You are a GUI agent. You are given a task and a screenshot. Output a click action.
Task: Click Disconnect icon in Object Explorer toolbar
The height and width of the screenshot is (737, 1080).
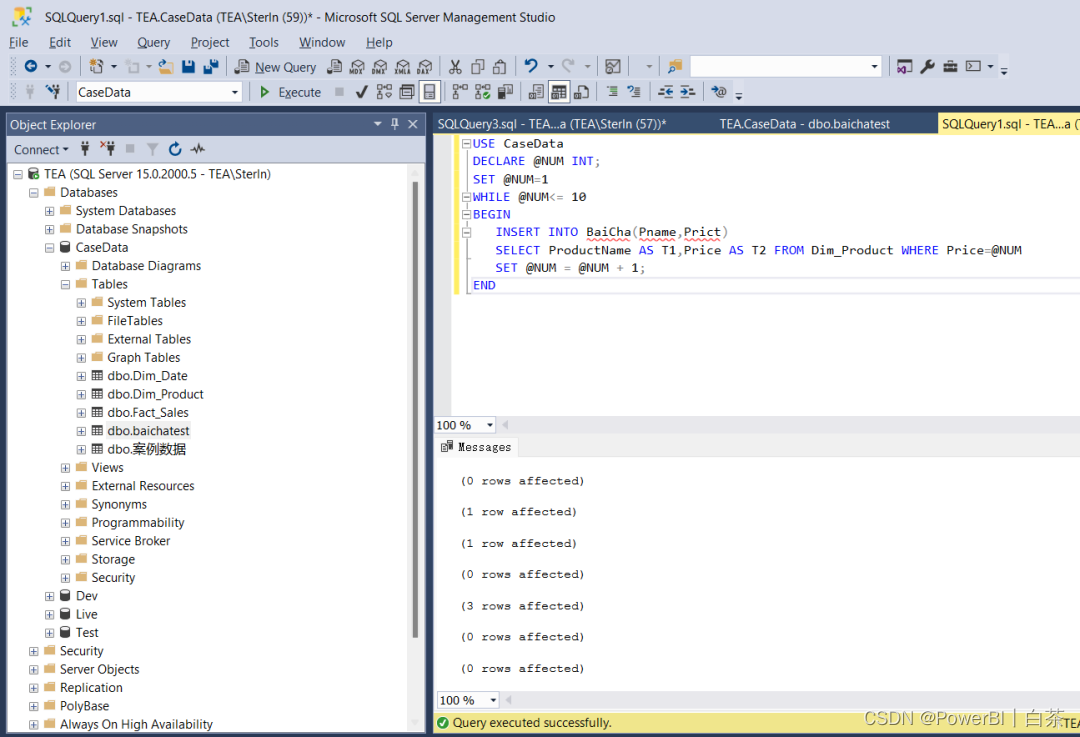tap(107, 149)
